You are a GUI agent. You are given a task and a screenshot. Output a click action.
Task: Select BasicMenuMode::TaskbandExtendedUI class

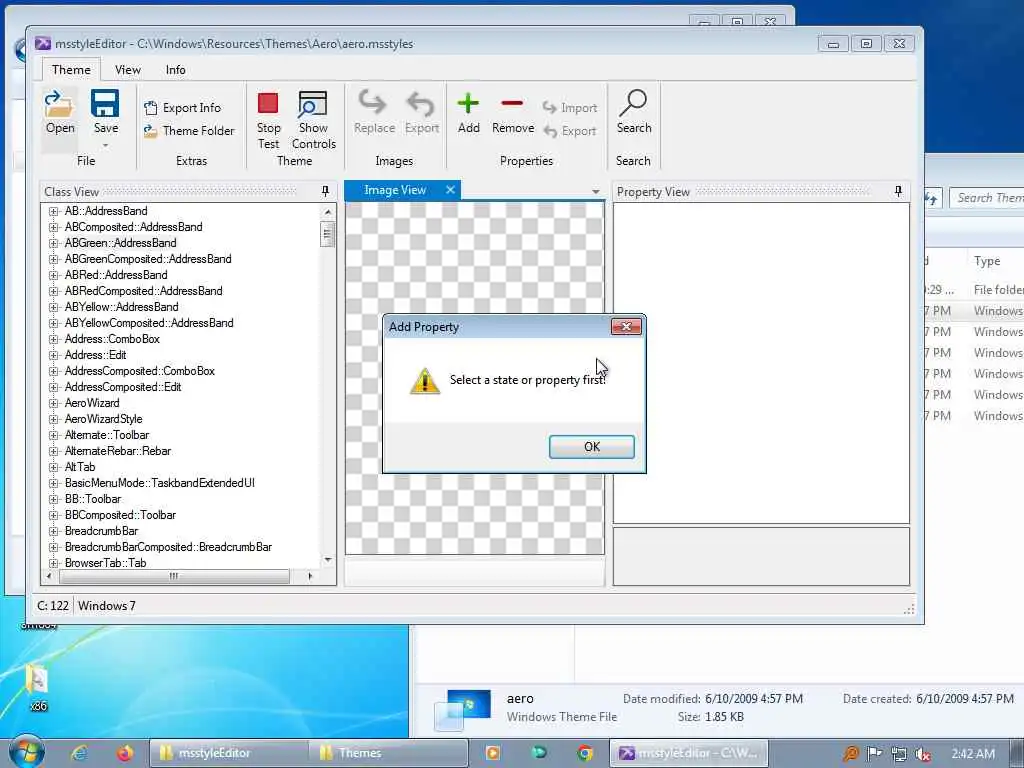(x=159, y=483)
